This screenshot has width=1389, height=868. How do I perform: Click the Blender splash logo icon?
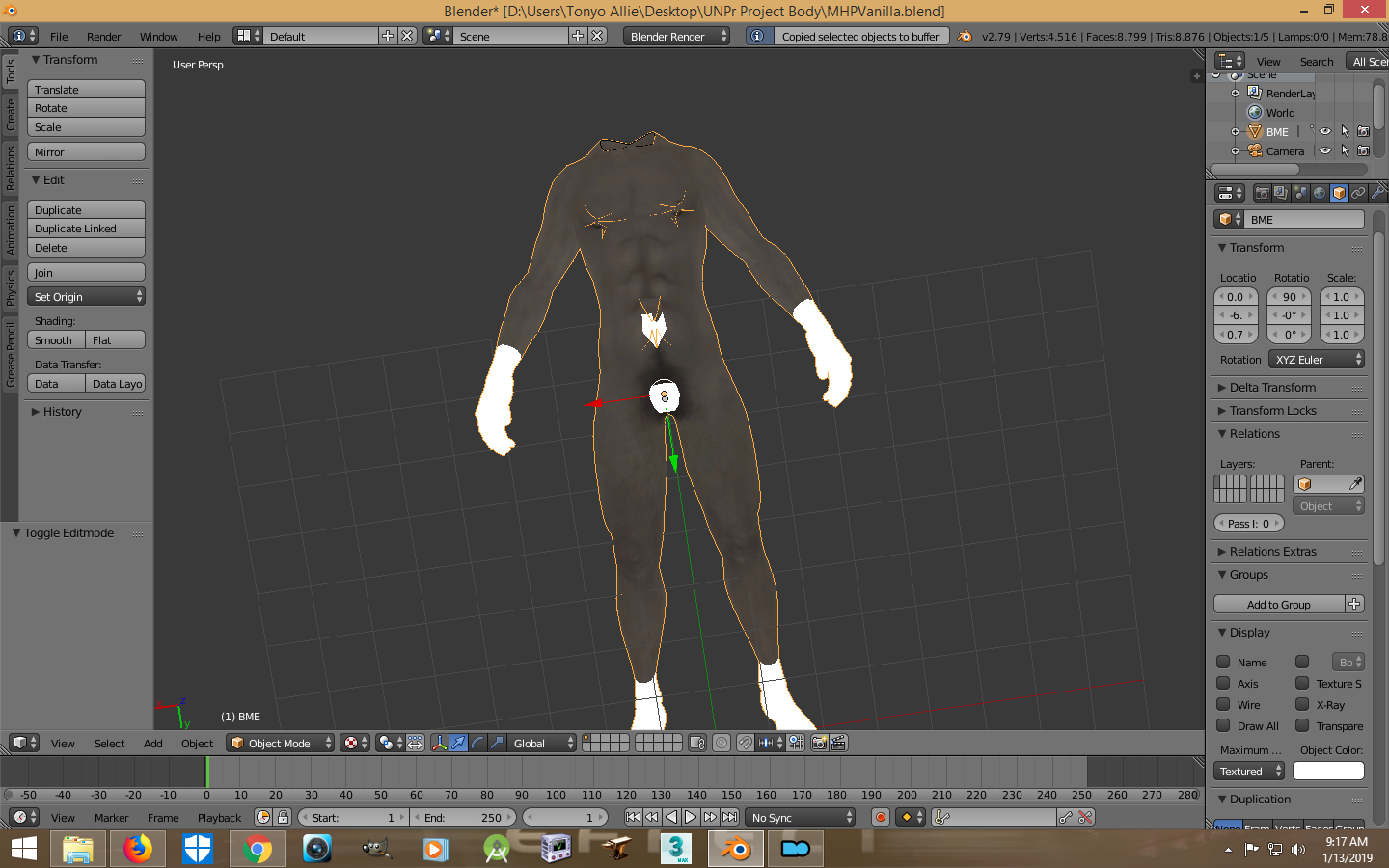(965, 36)
